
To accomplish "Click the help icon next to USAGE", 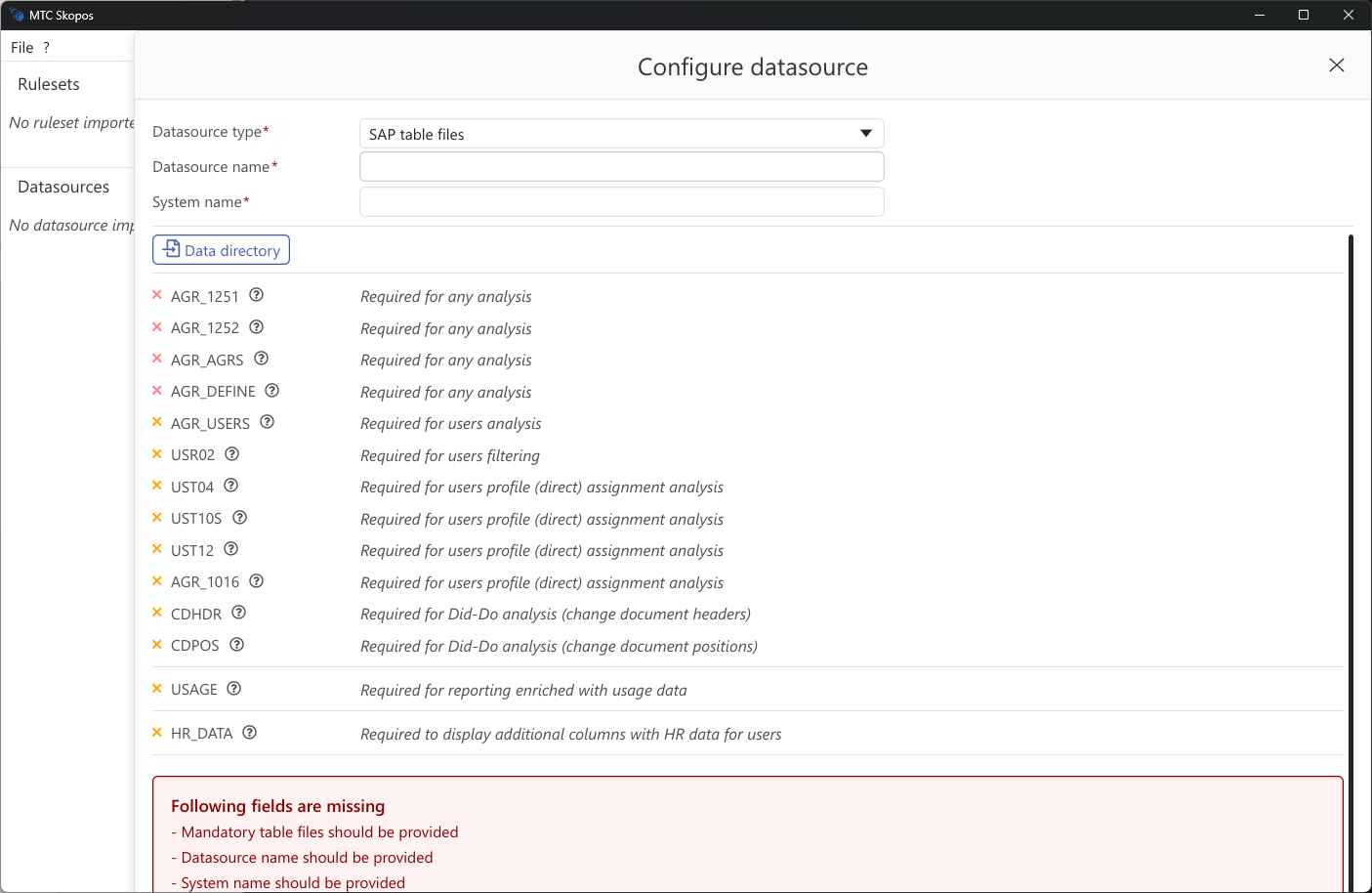I will 232,688.
